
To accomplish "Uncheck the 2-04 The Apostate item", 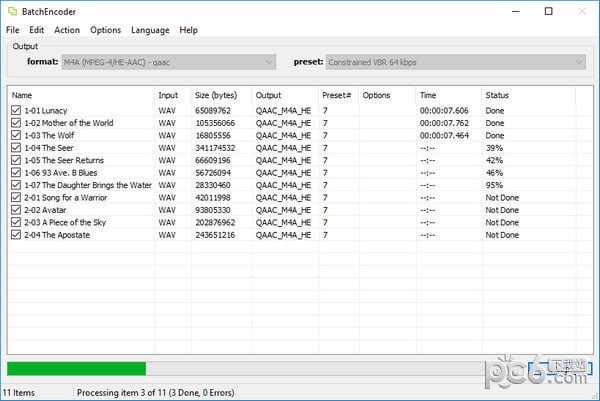I will (16, 235).
